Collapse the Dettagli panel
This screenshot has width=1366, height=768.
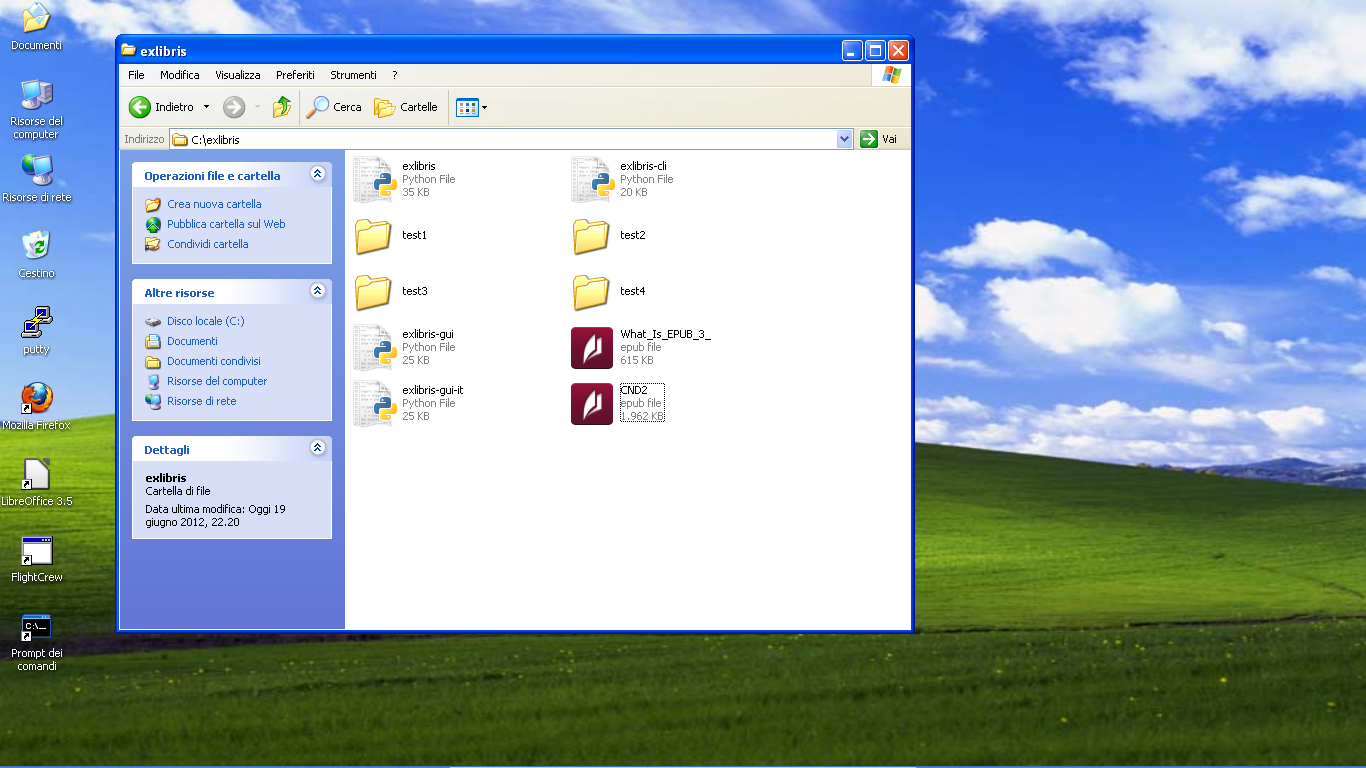(x=318, y=448)
